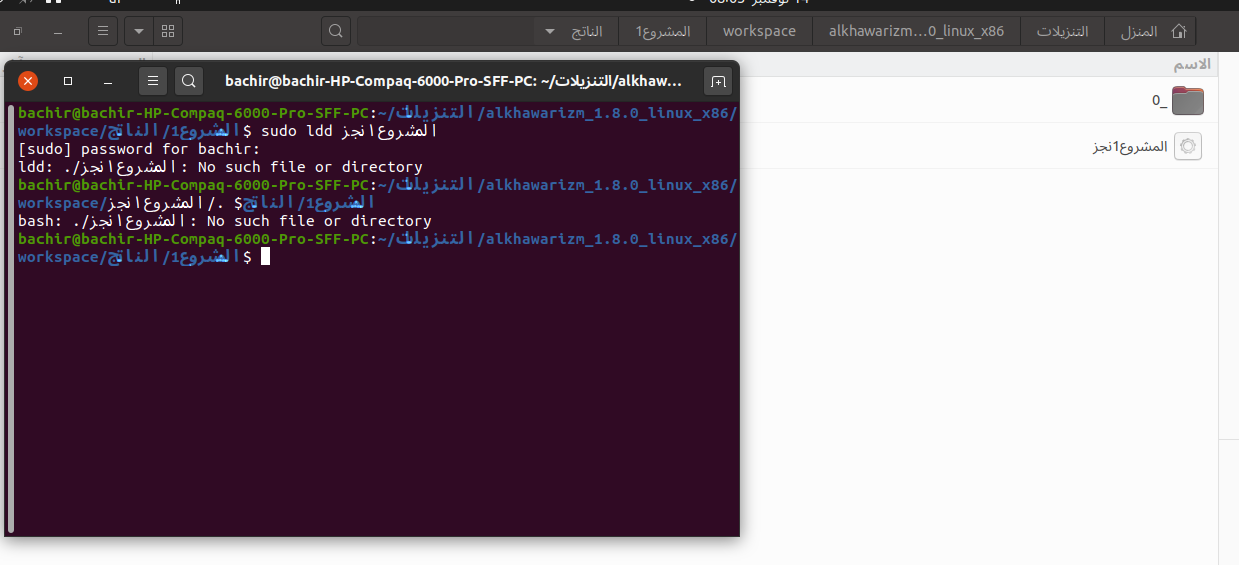Open the الناتج current folder dropdown
The width and height of the screenshot is (1239, 565).
[574, 31]
